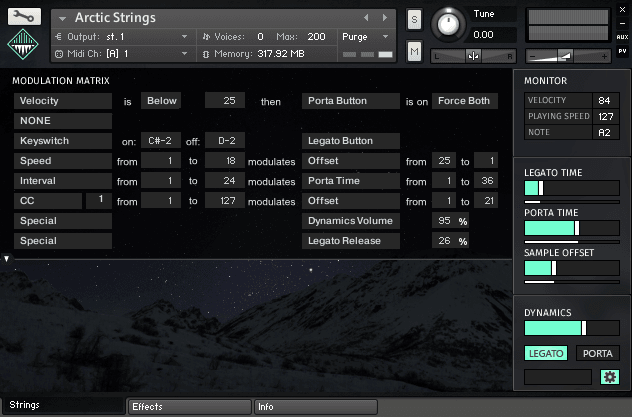Open the Legato Release target selector

click(351, 241)
